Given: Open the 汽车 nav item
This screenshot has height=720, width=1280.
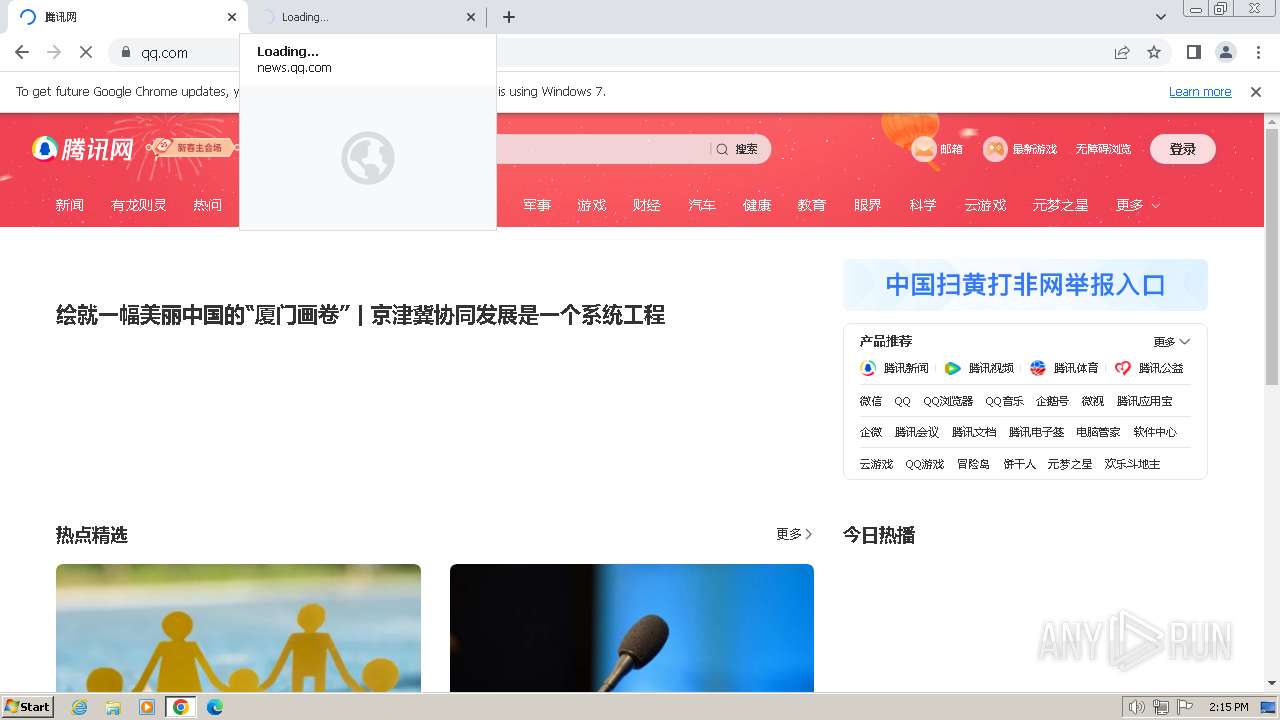Looking at the screenshot, I should tap(702, 205).
